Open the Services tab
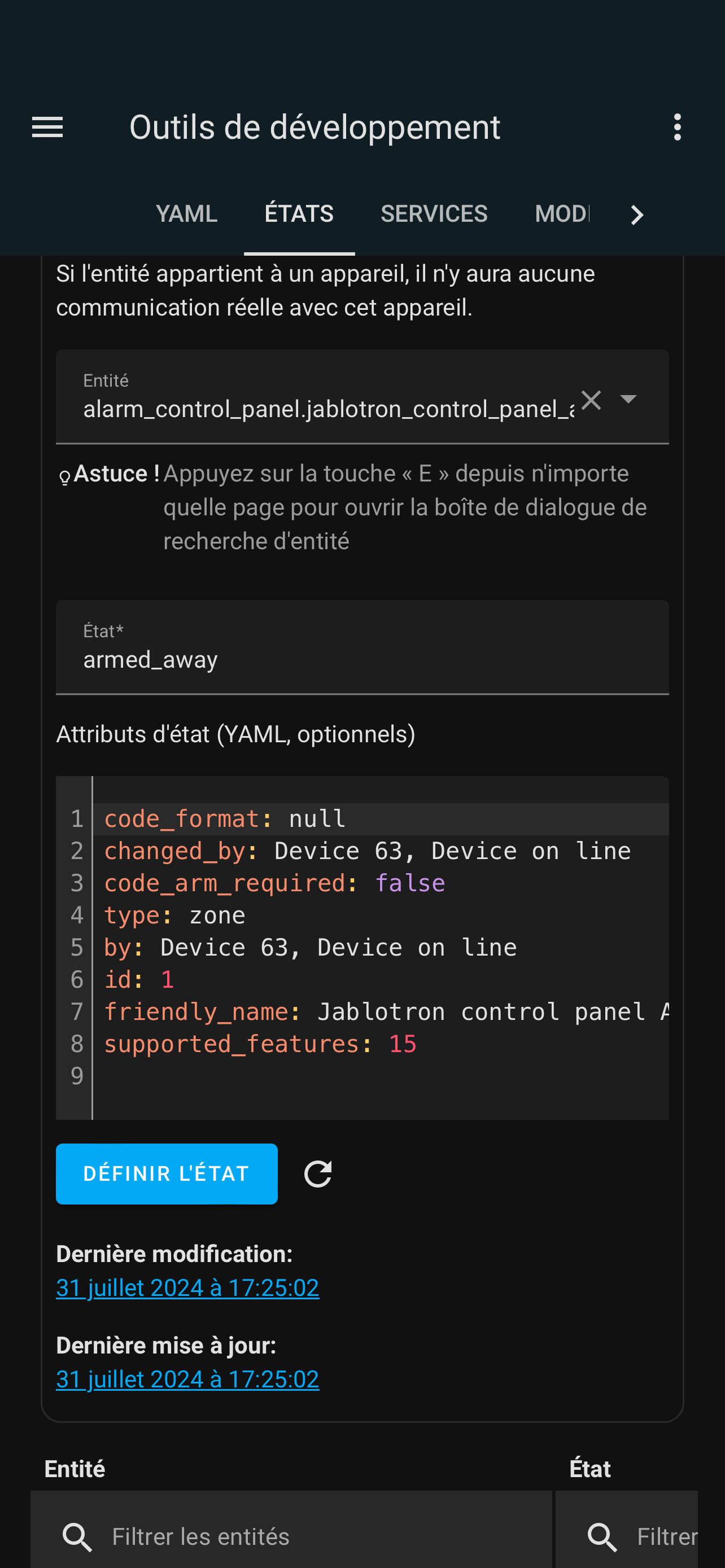This screenshot has width=725, height=1568. (434, 214)
